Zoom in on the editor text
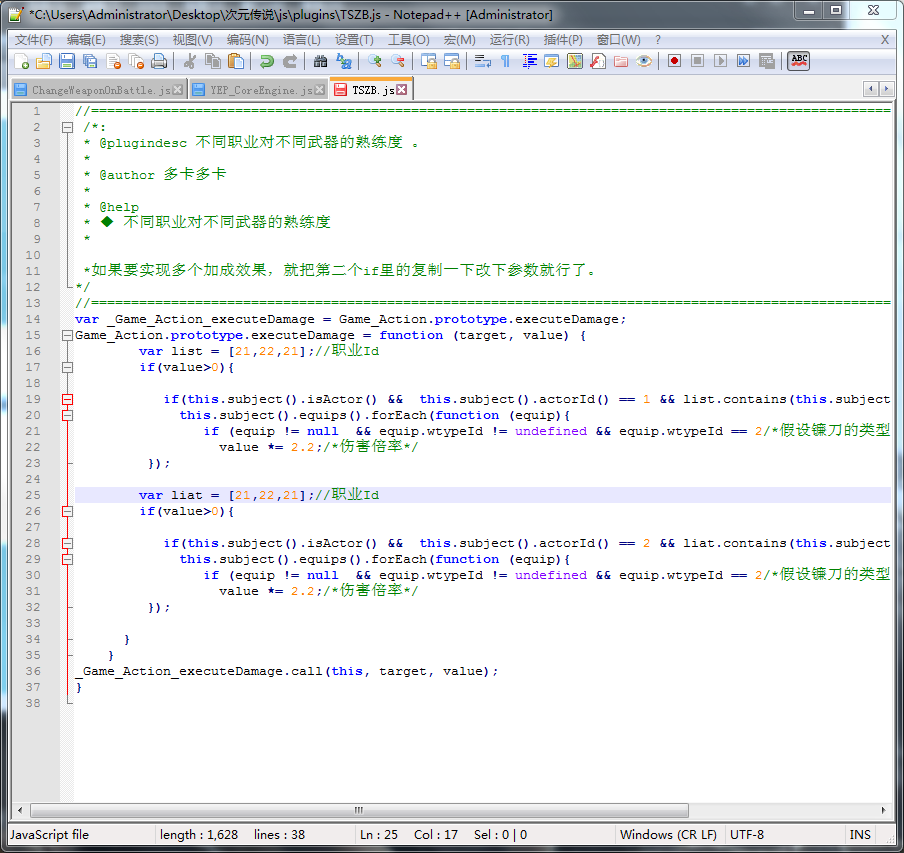The image size is (904, 853). pos(375,61)
